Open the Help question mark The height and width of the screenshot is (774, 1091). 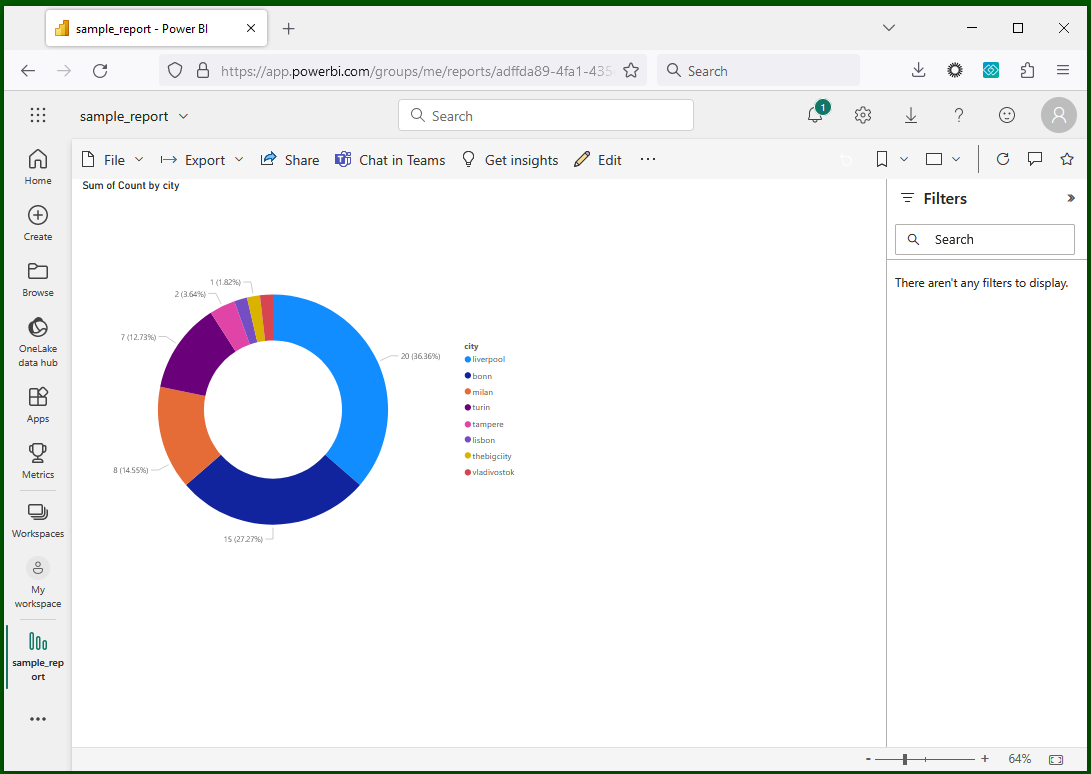(x=959, y=116)
